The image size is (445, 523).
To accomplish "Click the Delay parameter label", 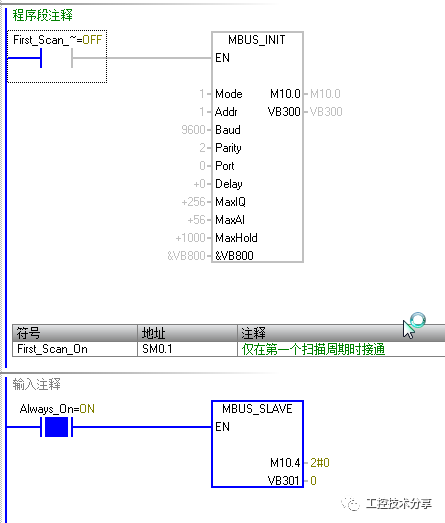I will tap(229, 184).
